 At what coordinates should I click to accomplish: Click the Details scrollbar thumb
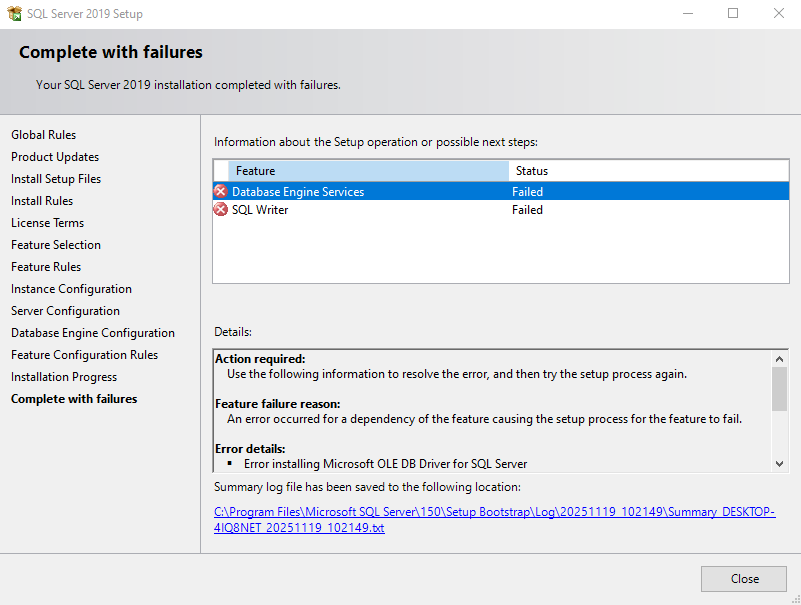tap(780, 388)
